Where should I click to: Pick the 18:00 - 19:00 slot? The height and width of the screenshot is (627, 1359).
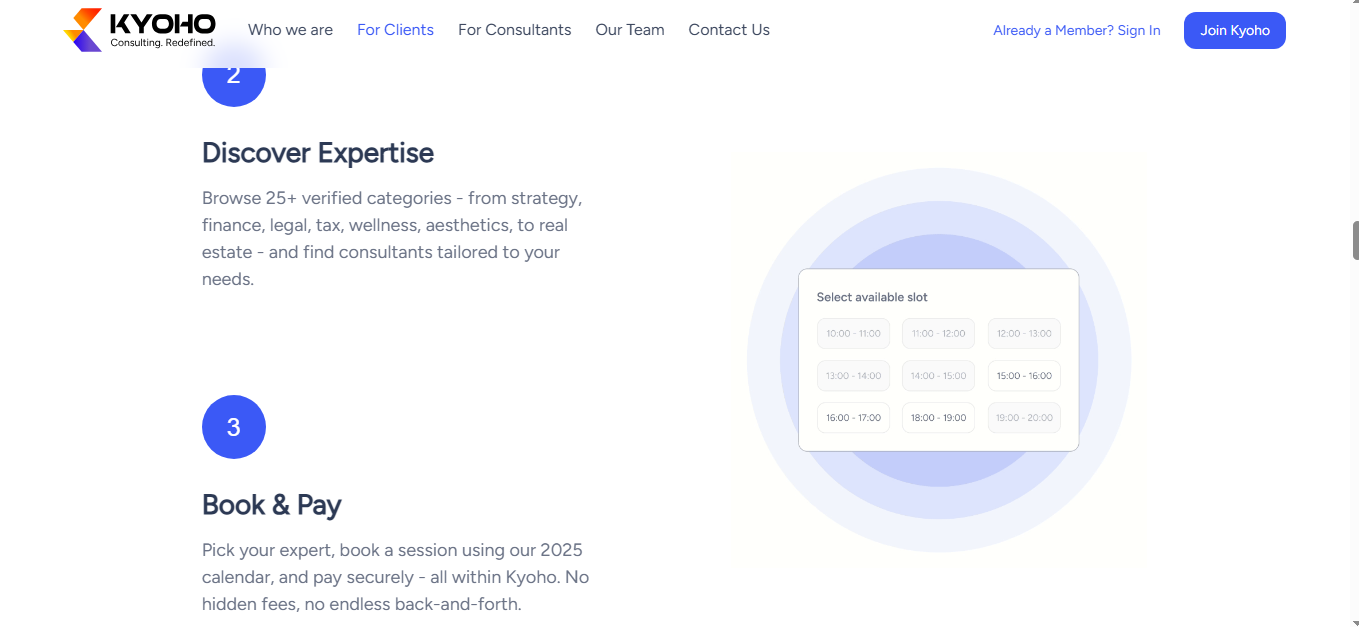coord(939,418)
